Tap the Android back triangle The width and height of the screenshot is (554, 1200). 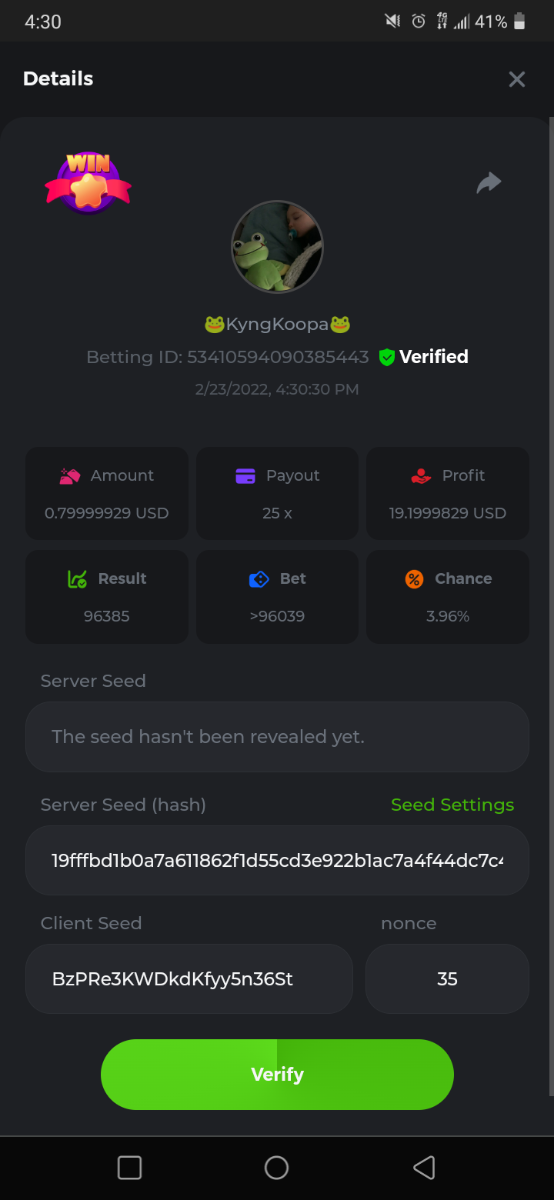click(x=424, y=1167)
